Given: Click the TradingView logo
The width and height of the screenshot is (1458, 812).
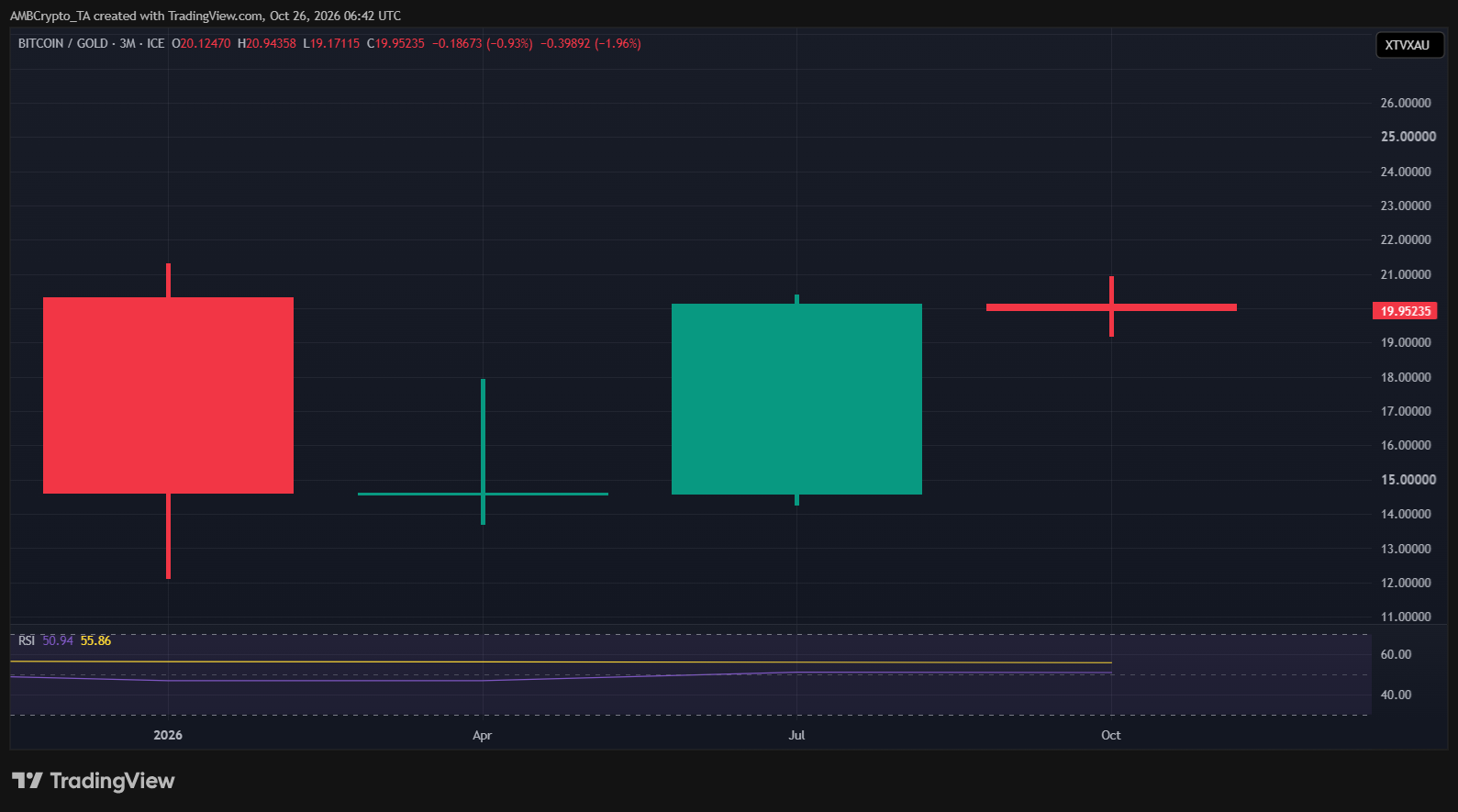Looking at the screenshot, I should point(93,781).
